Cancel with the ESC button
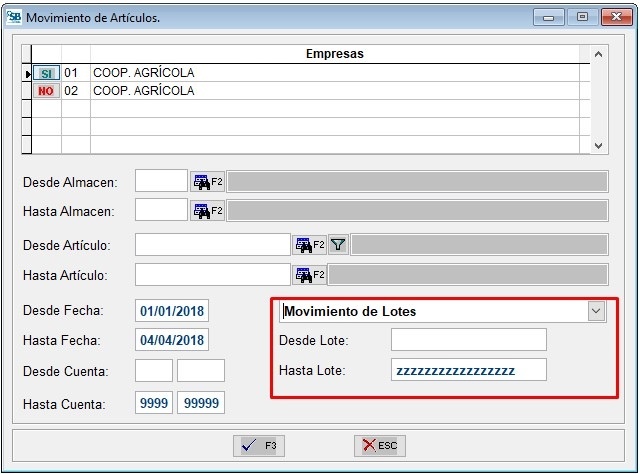The image size is (640, 474). click(380, 446)
